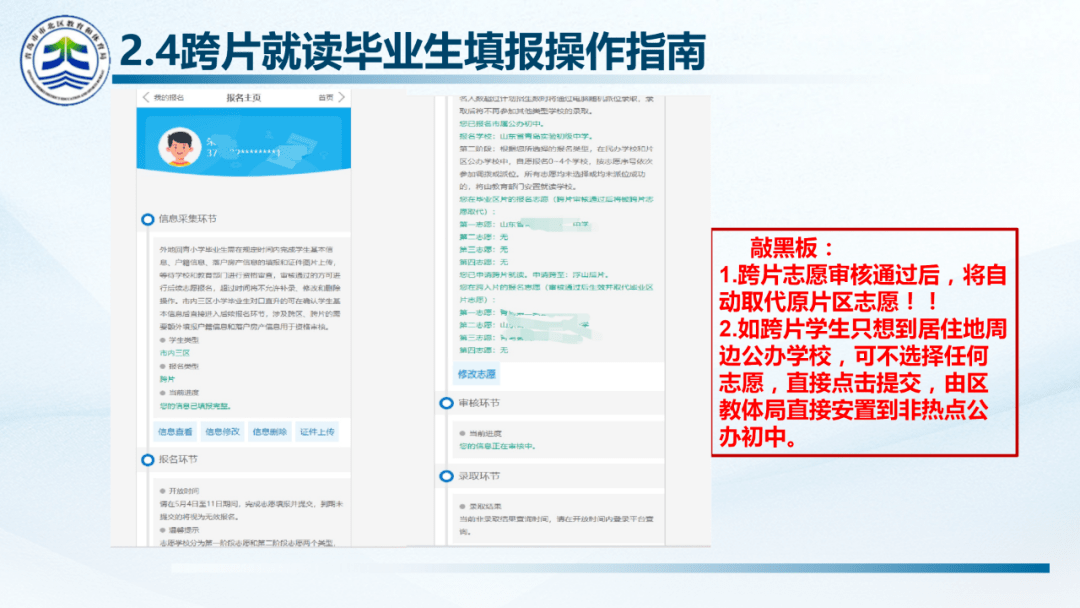Click the 录取环节 section circle icon
The width and height of the screenshot is (1080, 608).
(447, 475)
